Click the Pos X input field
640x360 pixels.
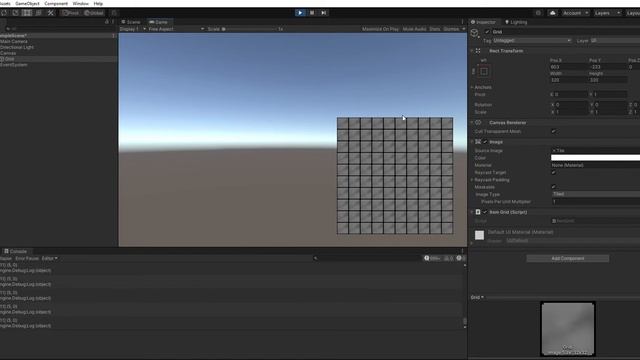tap(568, 67)
